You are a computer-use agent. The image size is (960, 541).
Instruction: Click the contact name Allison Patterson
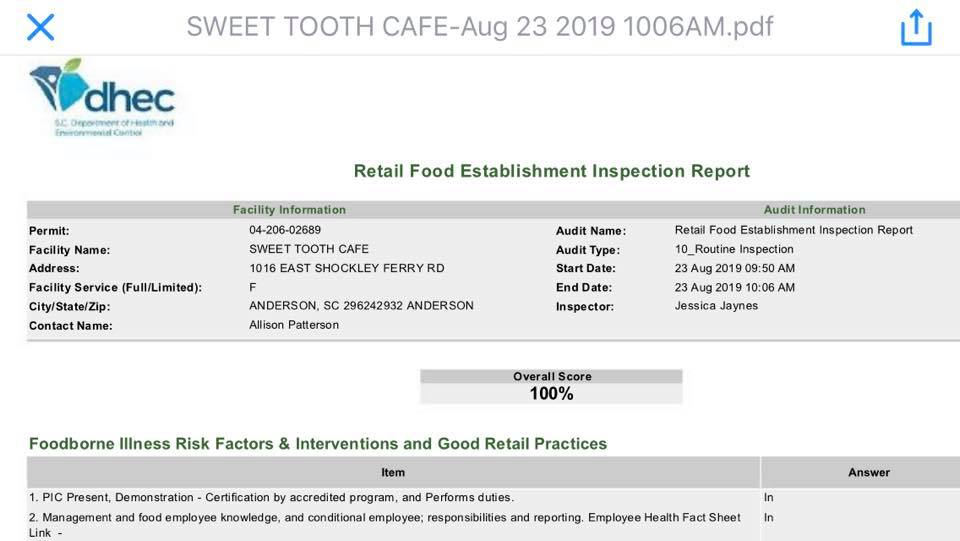tap(294, 325)
